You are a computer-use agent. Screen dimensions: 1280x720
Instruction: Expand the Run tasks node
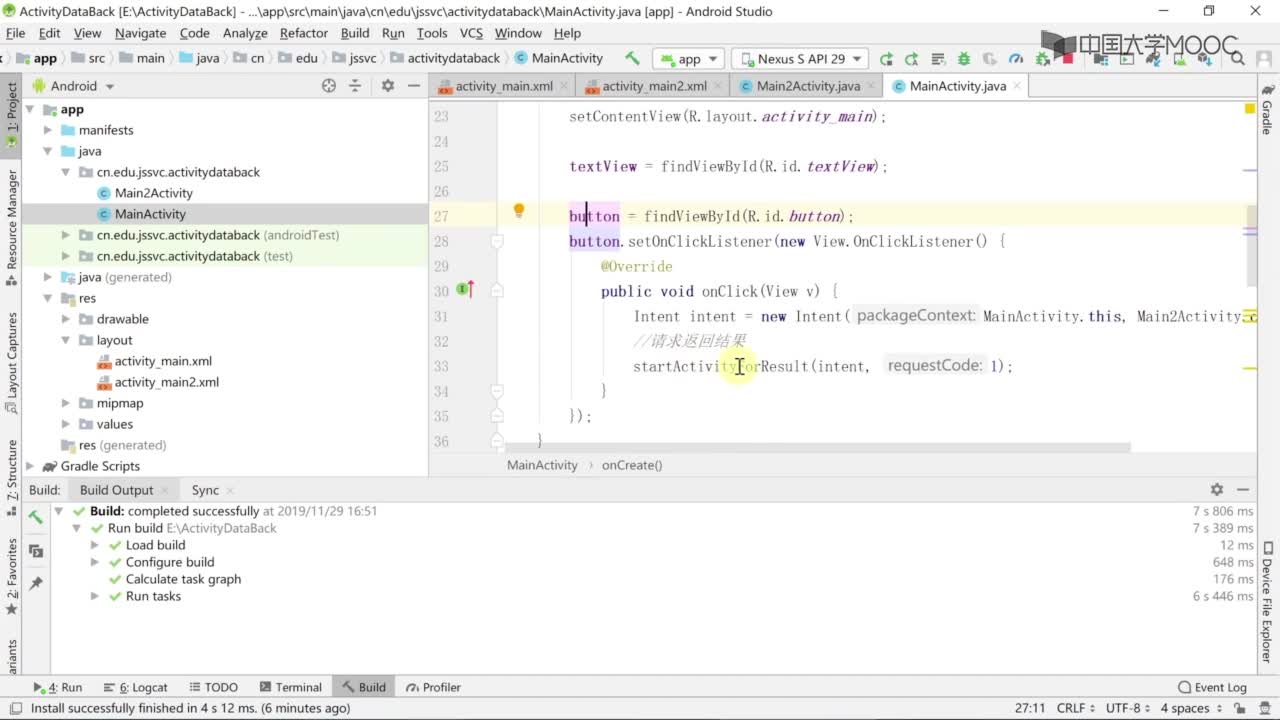pyautogui.click(x=95, y=596)
